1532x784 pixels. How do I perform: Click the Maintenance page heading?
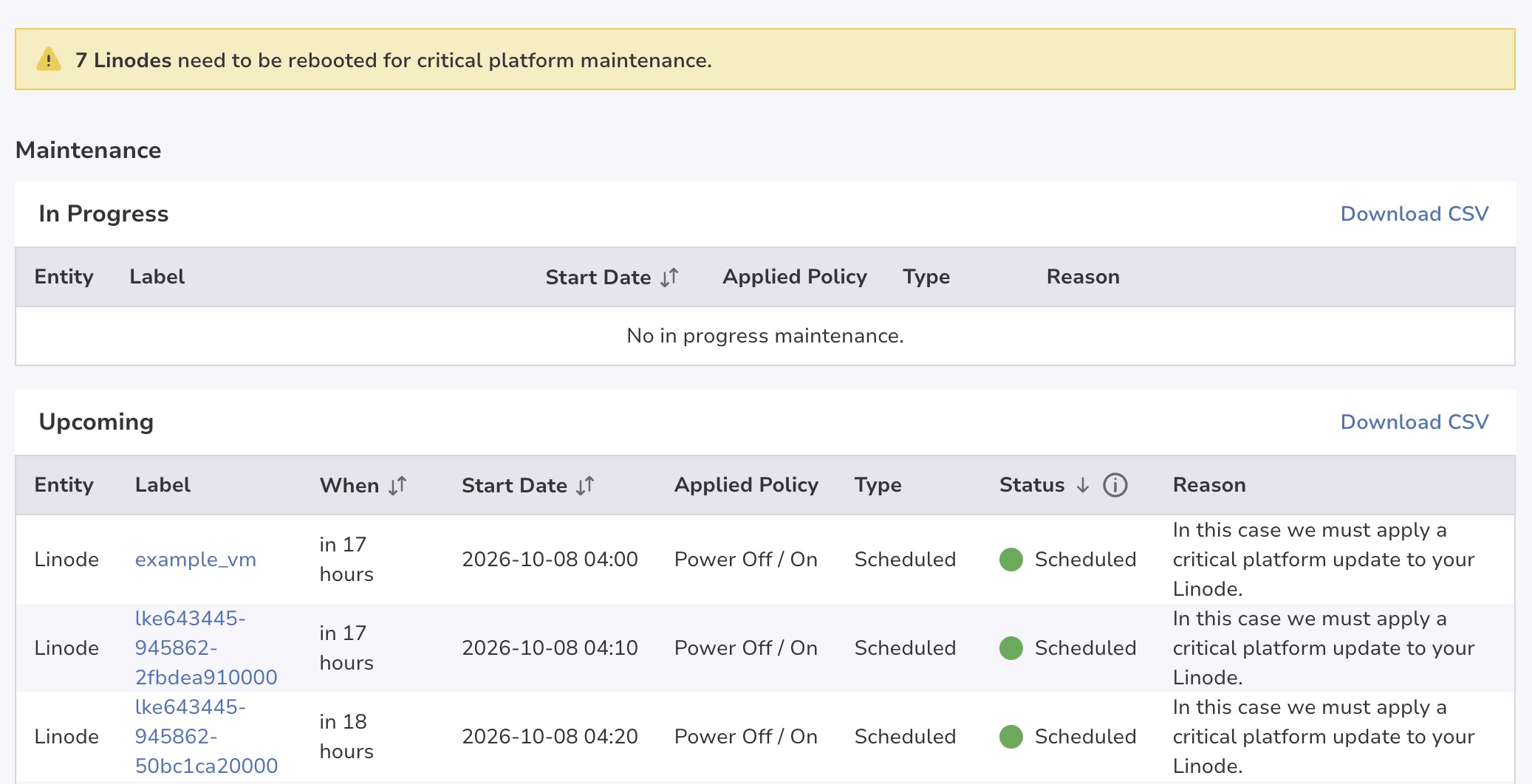click(x=89, y=151)
